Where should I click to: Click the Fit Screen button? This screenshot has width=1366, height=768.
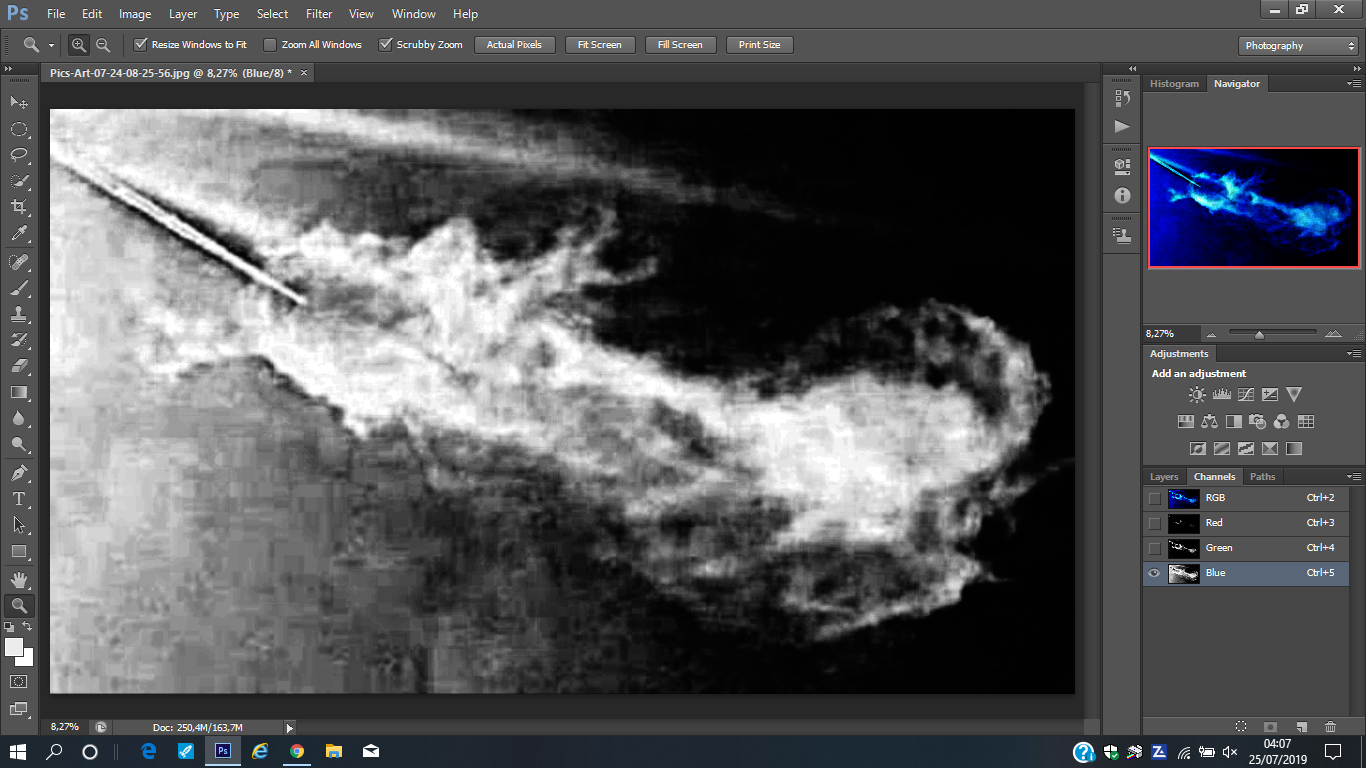point(600,45)
